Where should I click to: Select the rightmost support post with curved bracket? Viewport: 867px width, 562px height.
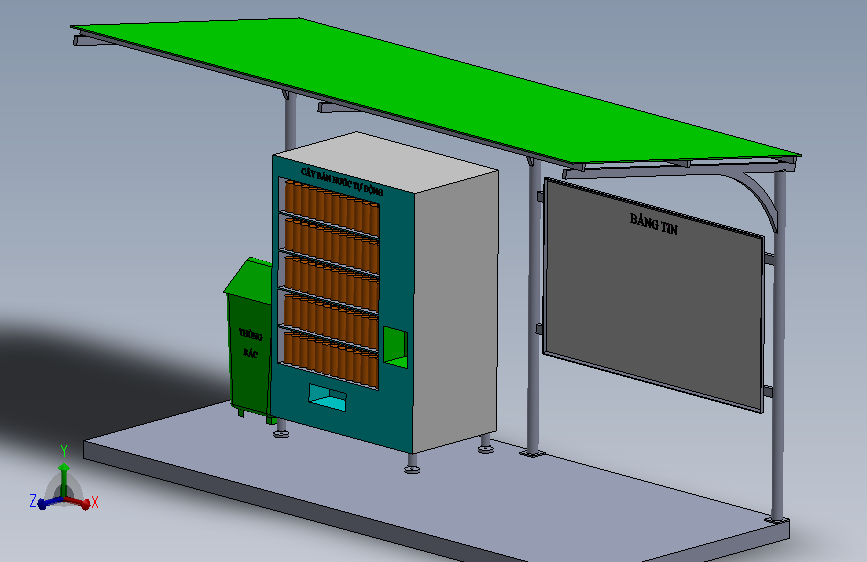tap(779, 346)
